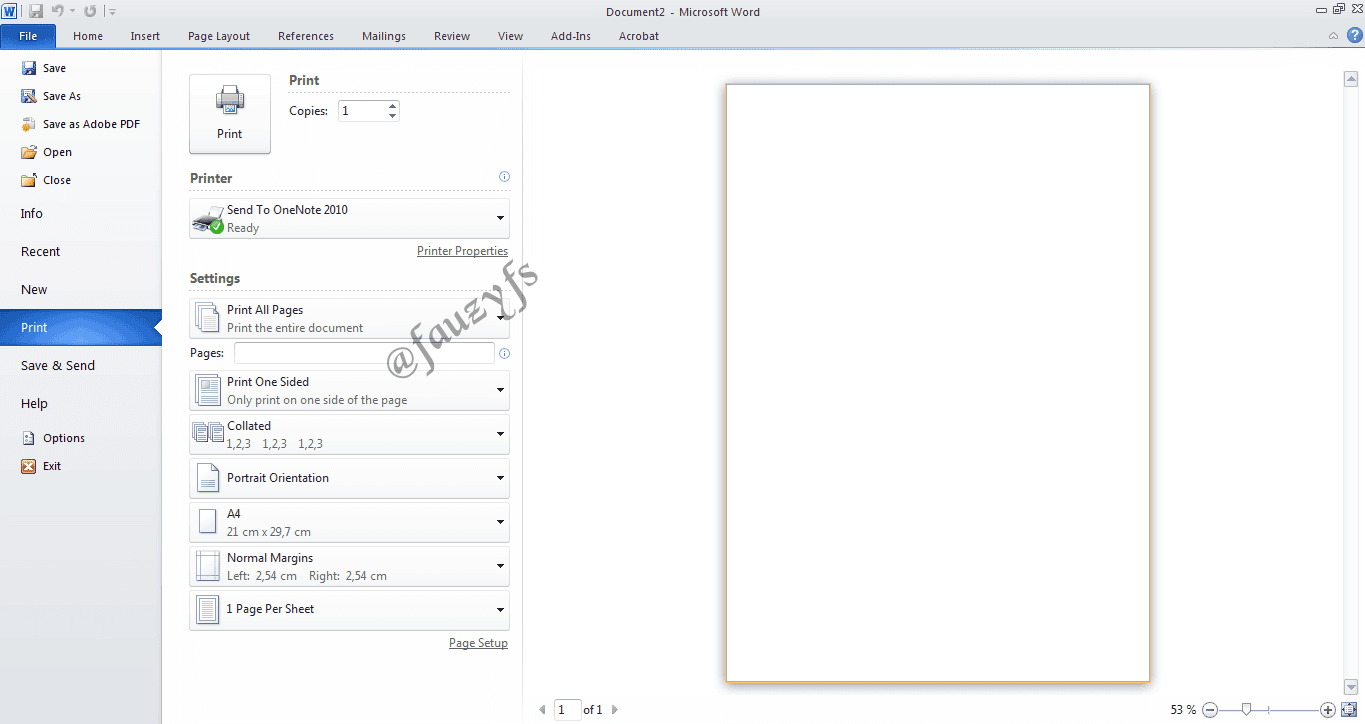Click inside the Pages input field
Viewport: 1365px width, 724px height.
click(x=363, y=352)
